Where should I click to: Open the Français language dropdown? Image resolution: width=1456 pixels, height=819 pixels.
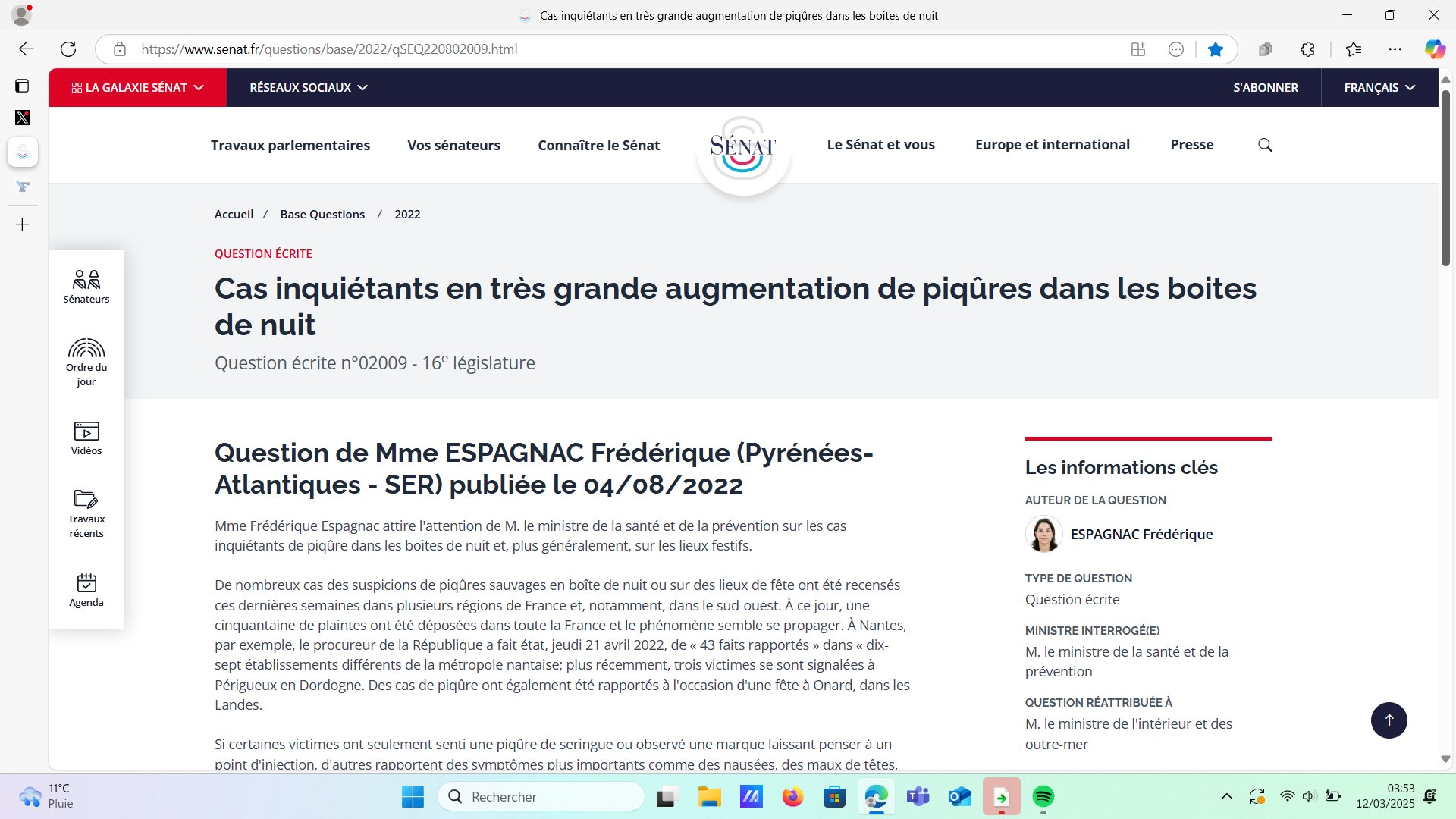click(x=1379, y=88)
